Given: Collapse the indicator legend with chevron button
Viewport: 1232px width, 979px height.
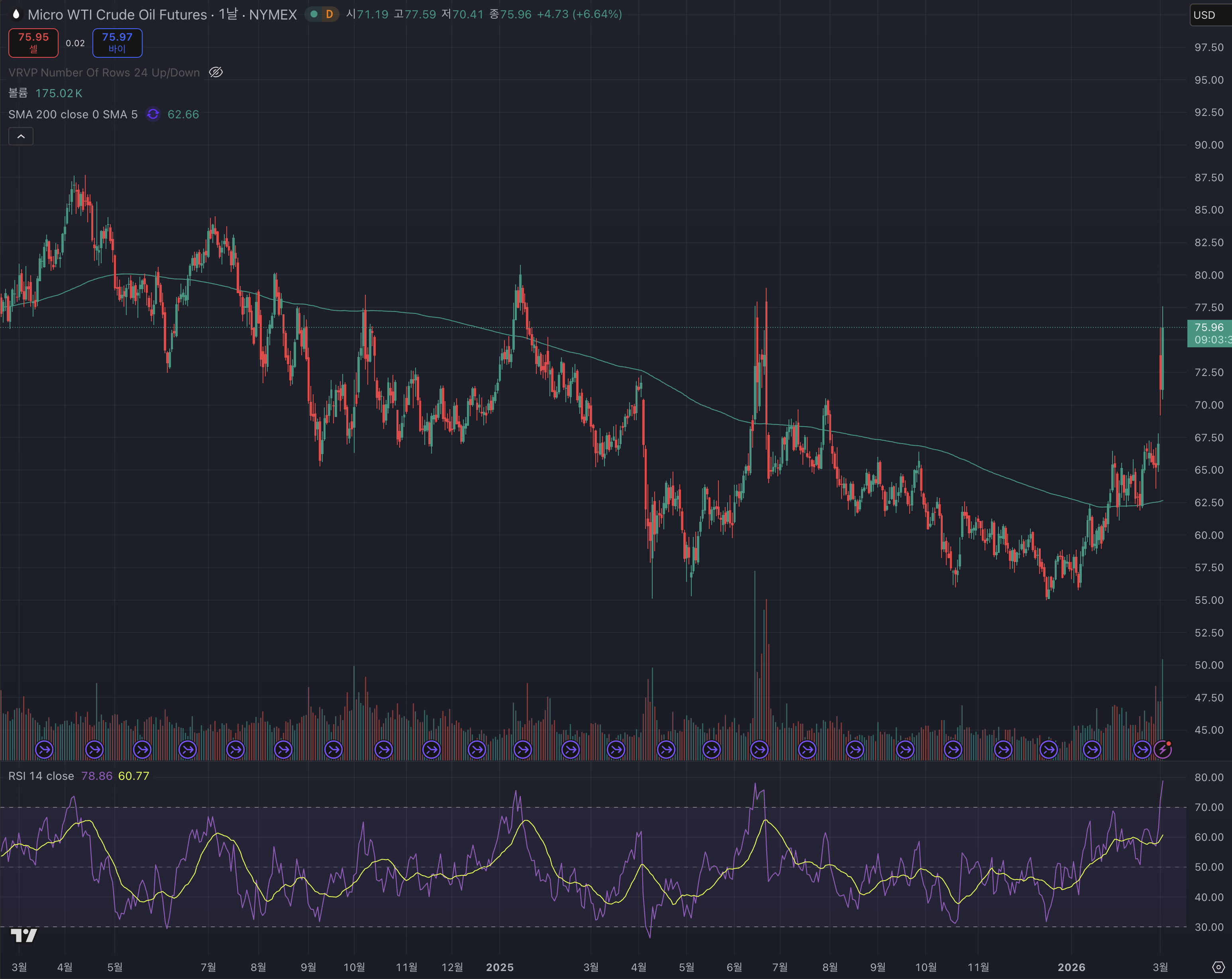Looking at the screenshot, I should (21, 137).
